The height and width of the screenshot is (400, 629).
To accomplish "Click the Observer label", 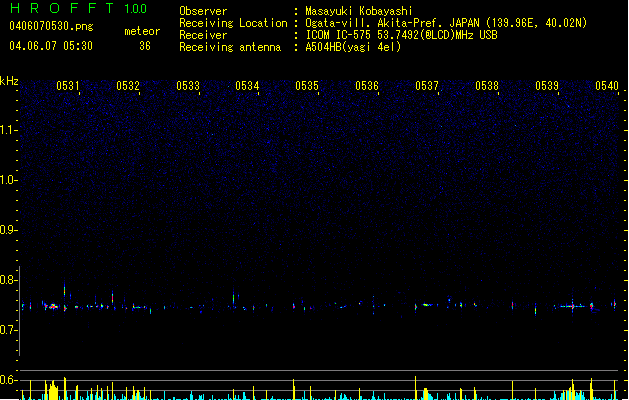I will [203, 11].
